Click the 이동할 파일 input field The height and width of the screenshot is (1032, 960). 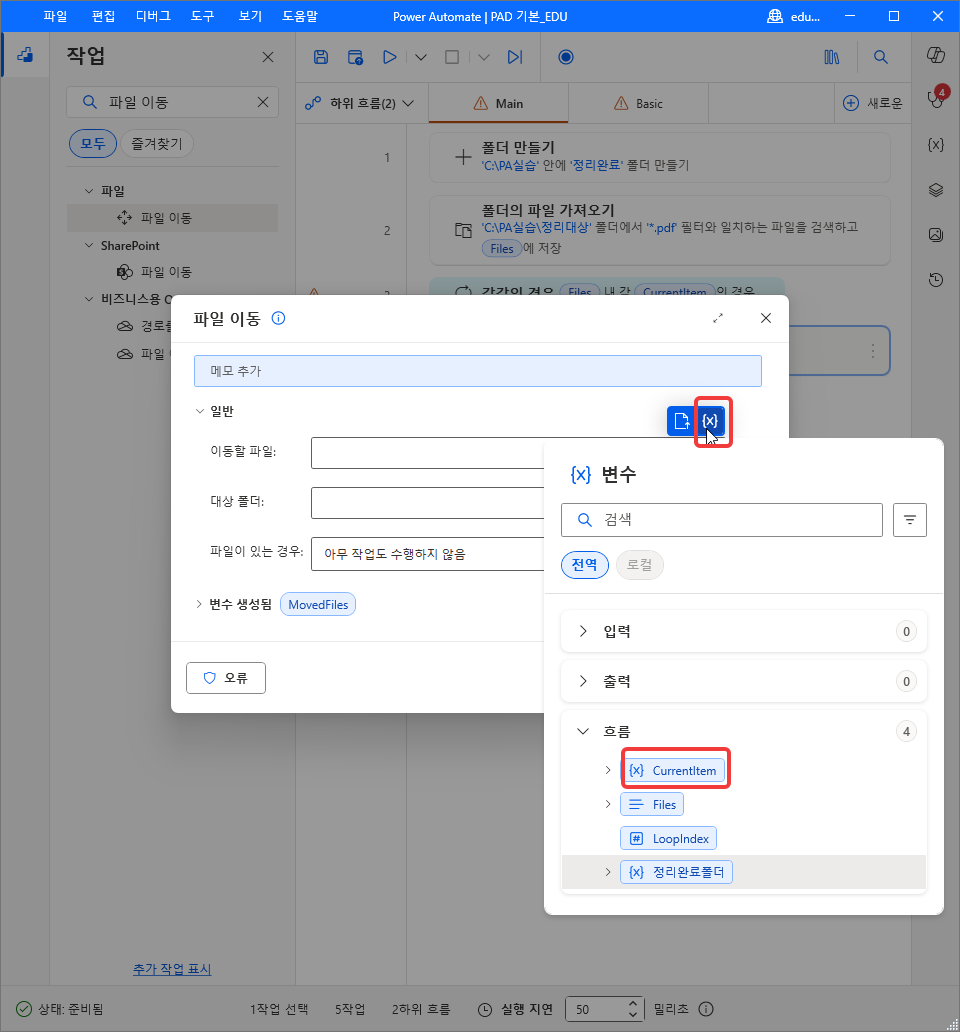428,453
